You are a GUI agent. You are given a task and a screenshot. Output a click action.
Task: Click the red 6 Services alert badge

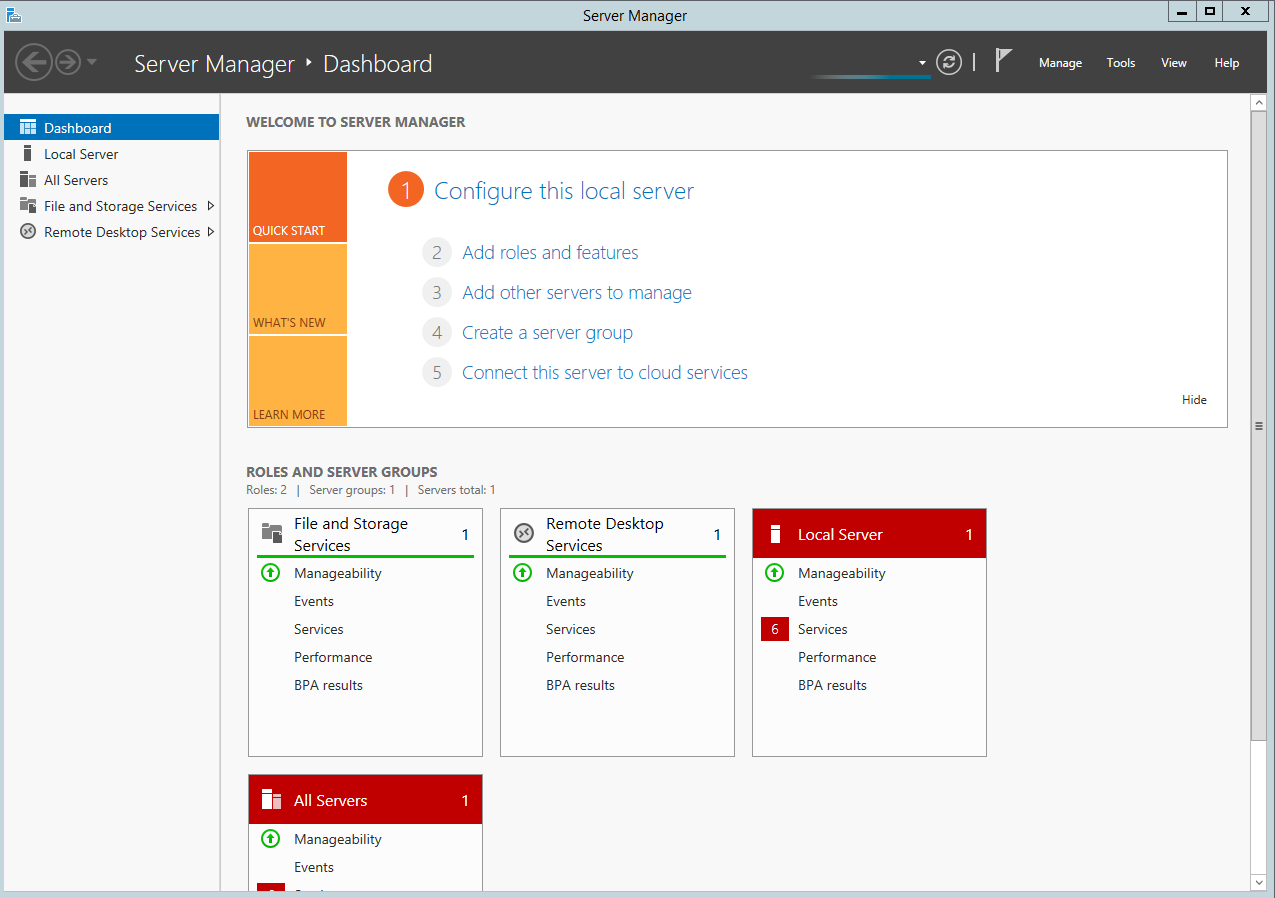pyautogui.click(x=775, y=629)
